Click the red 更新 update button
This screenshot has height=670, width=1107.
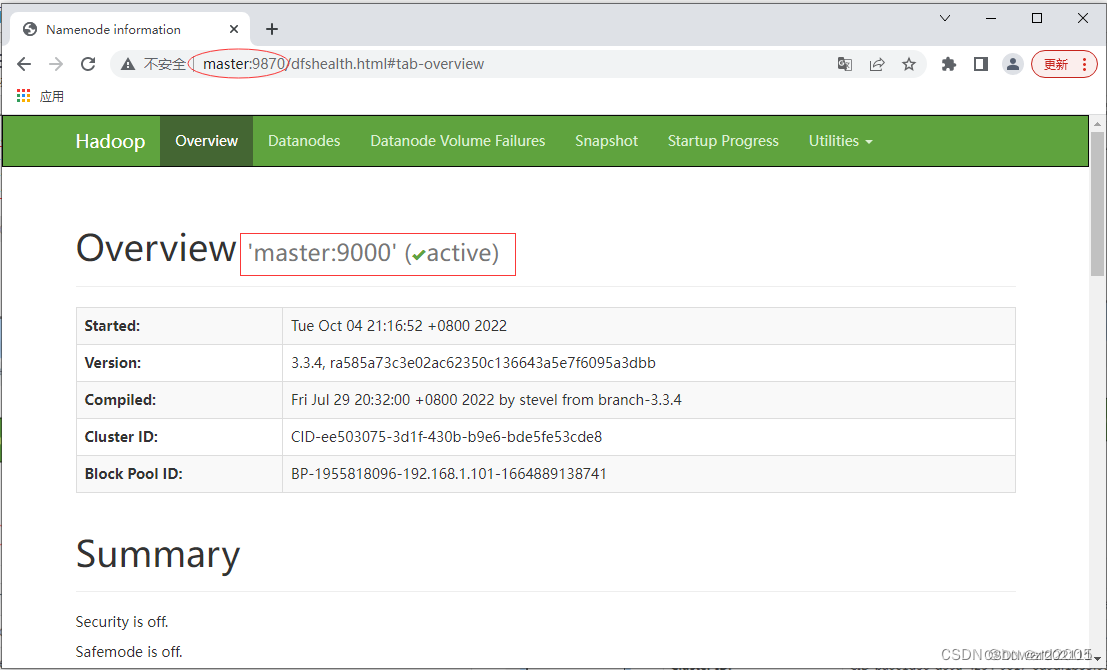click(x=1064, y=64)
